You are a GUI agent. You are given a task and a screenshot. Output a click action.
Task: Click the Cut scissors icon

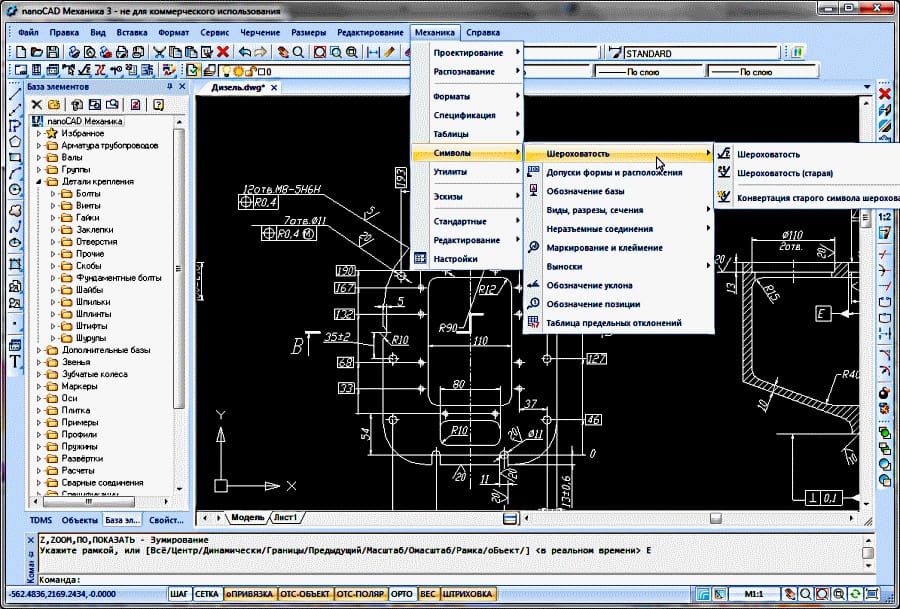click(159, 52)
